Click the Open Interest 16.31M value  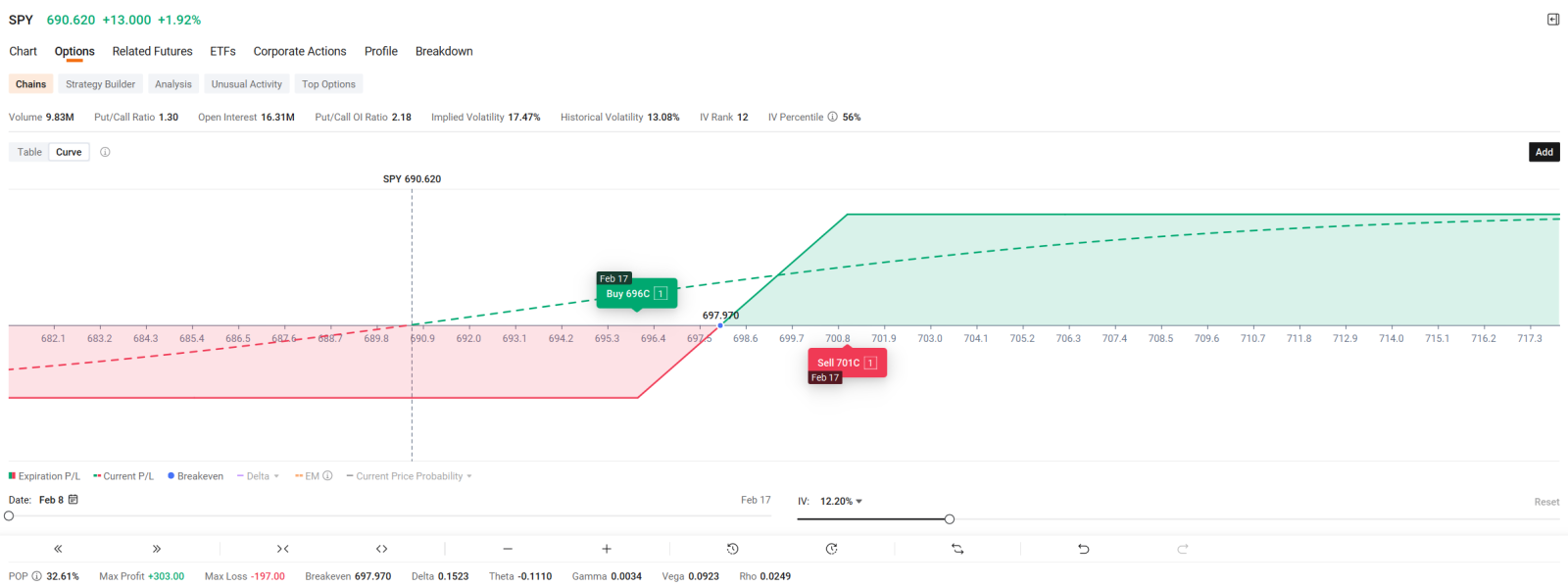click(x=277, y=117)
